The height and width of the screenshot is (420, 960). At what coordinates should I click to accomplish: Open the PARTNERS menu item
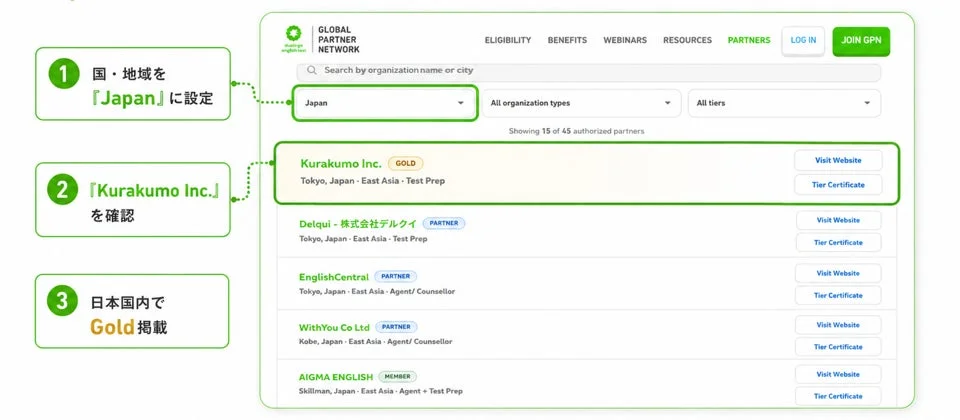coord(749,40)
